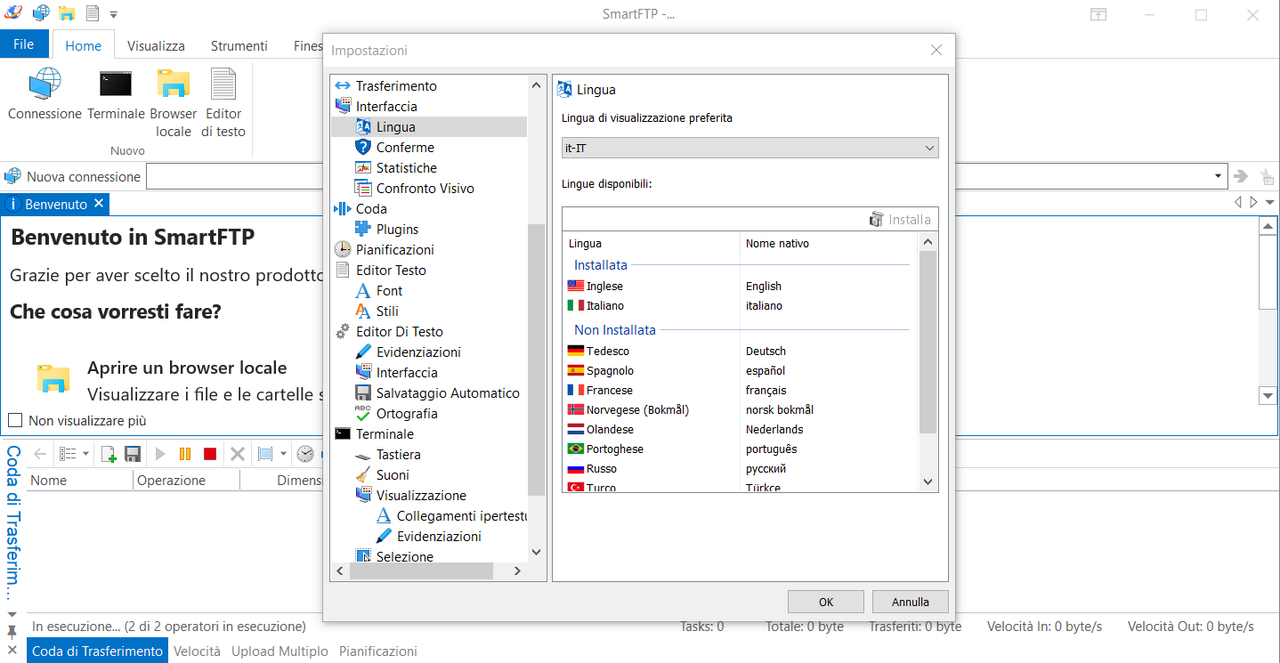Select Inglese installed language row
Image resolution: width=1280 pixels, height=663 pixels.
[740, 286]
